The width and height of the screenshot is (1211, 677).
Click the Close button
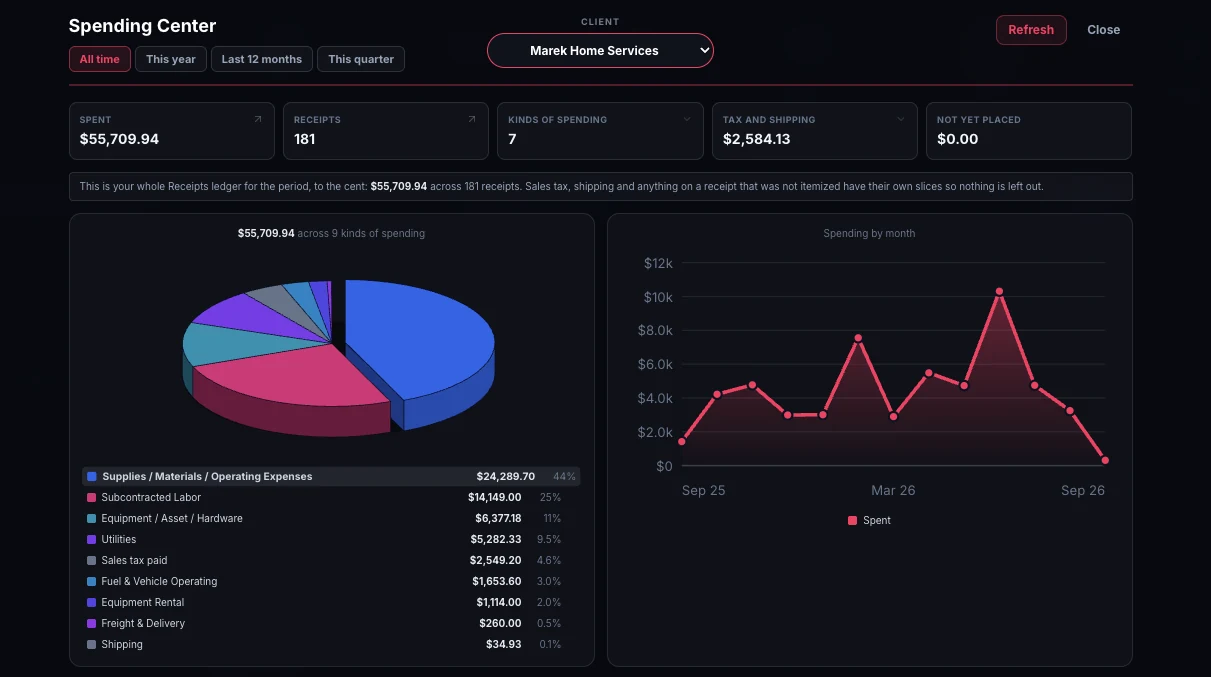tap(1104, 30)
